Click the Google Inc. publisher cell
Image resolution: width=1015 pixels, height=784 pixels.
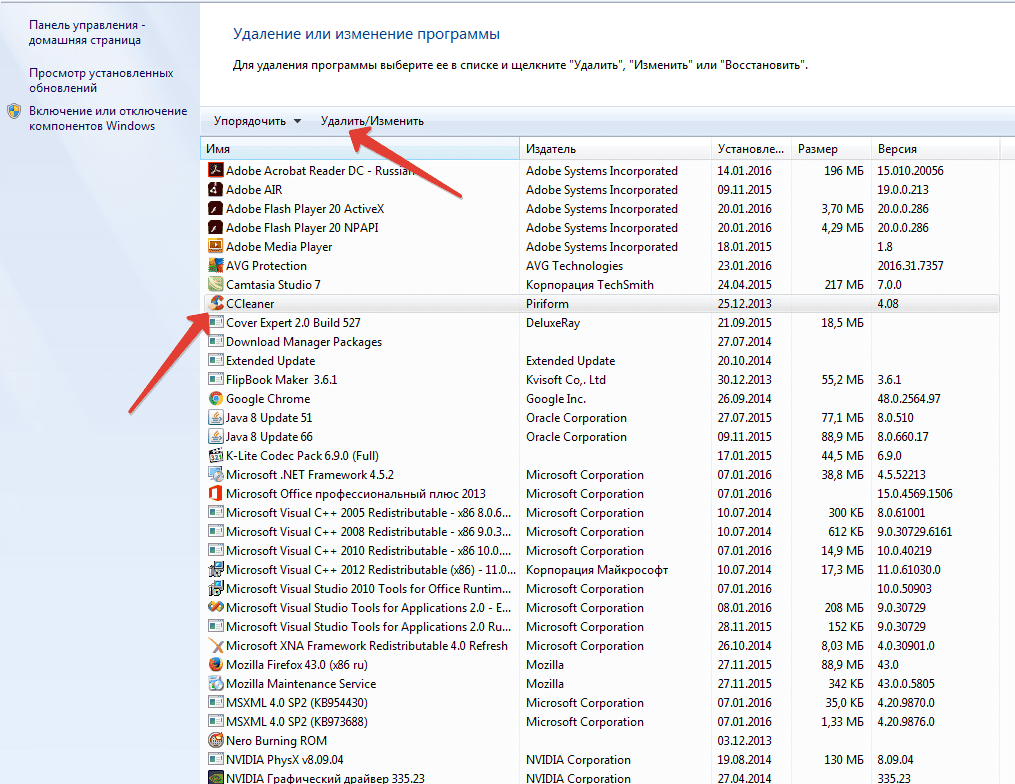[x=556, y=399]
